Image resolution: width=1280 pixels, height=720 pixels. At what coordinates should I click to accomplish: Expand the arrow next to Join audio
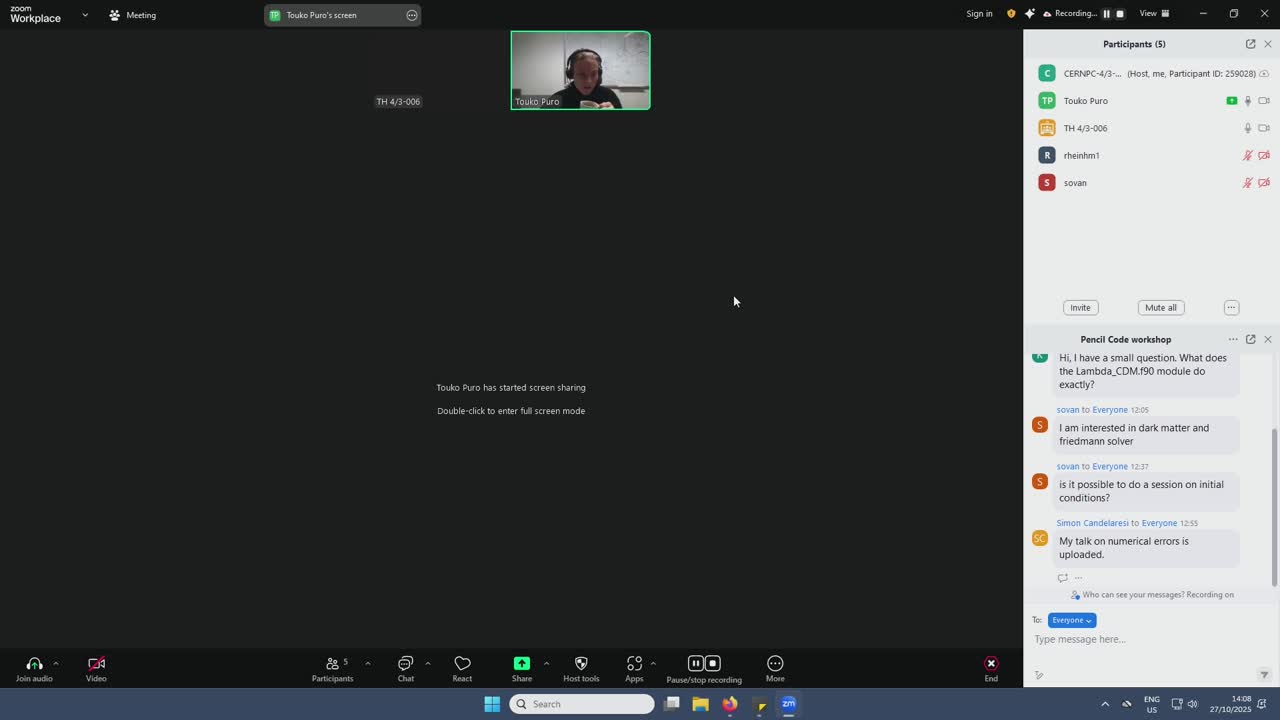click(56, 663)
